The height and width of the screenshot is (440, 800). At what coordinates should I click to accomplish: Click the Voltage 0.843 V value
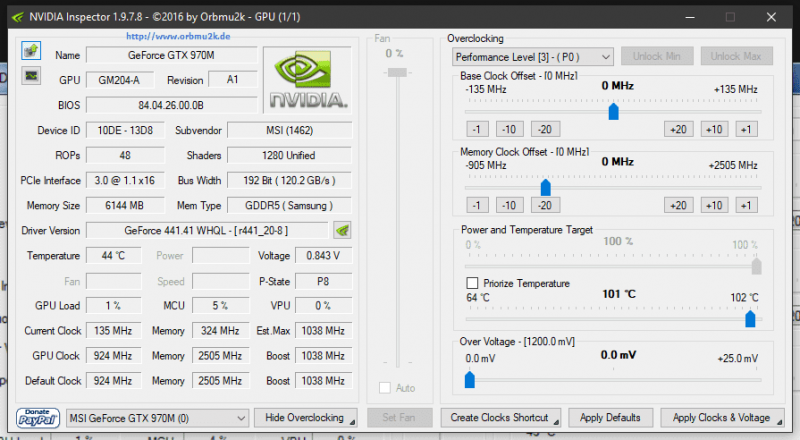(323, 256)
